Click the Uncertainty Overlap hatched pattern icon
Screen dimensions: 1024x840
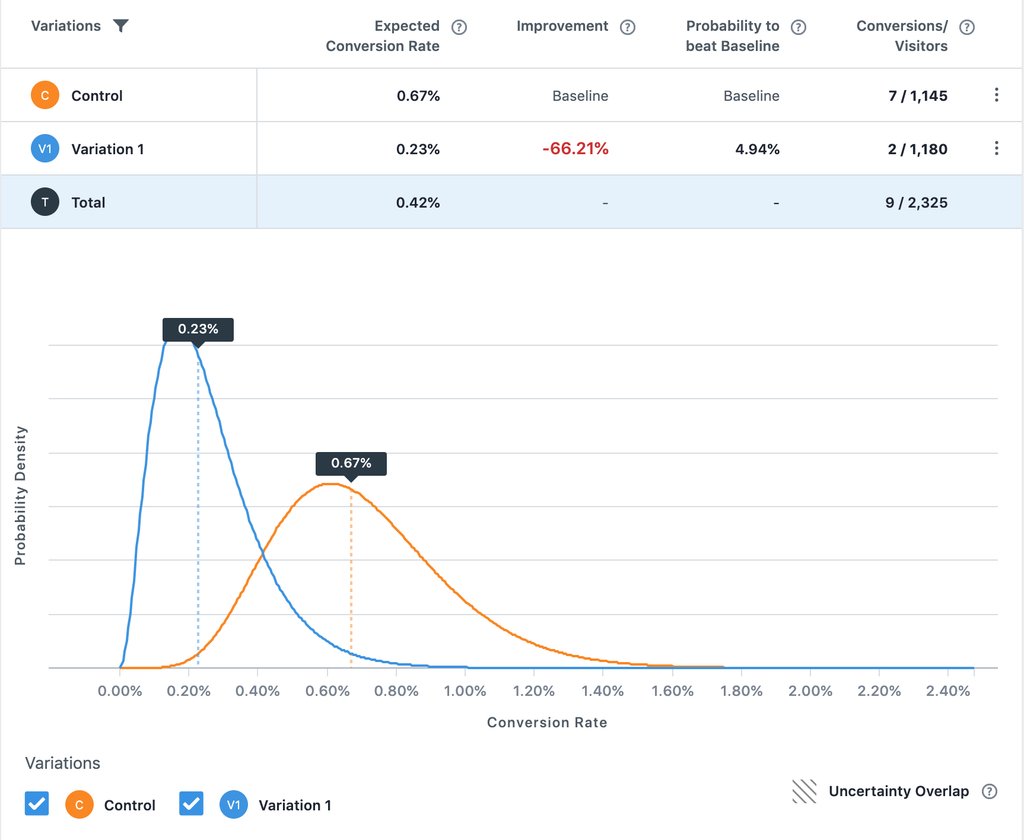tap(803, 791)
